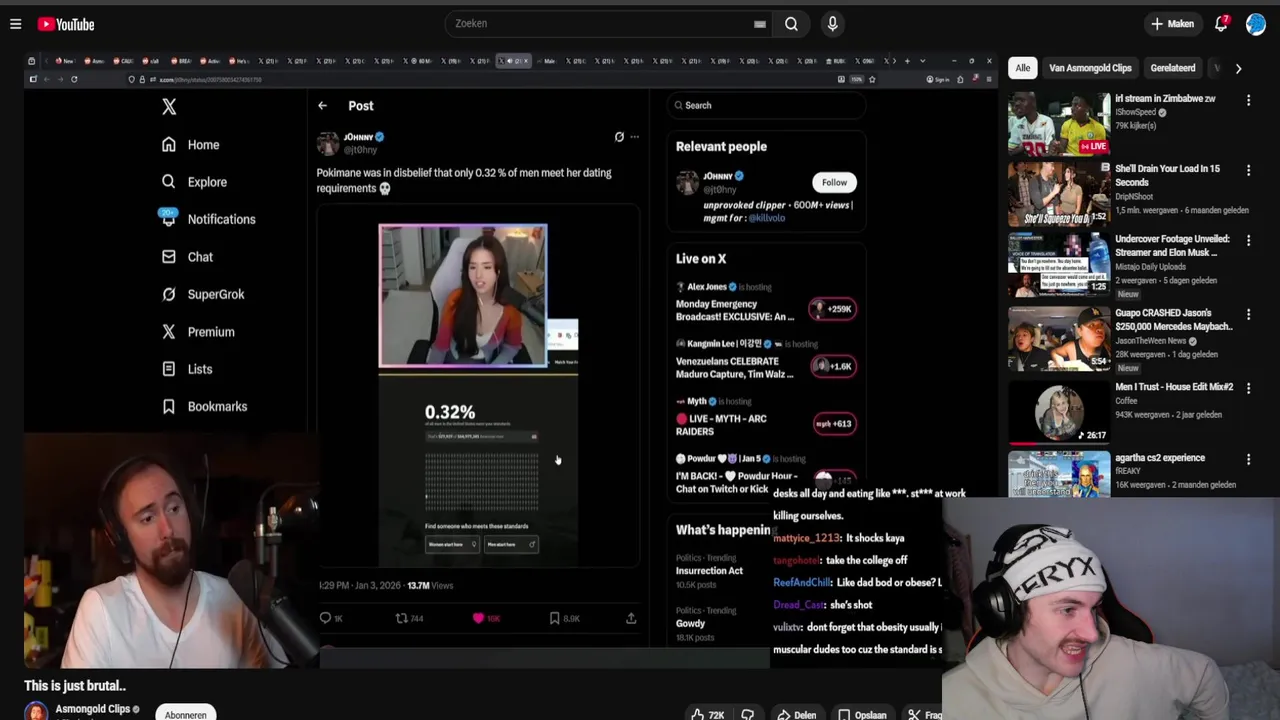The width and height of the screenshot is (1280, 720).
Task: Click the three-dot menu on the post
Action: (634, 137)
